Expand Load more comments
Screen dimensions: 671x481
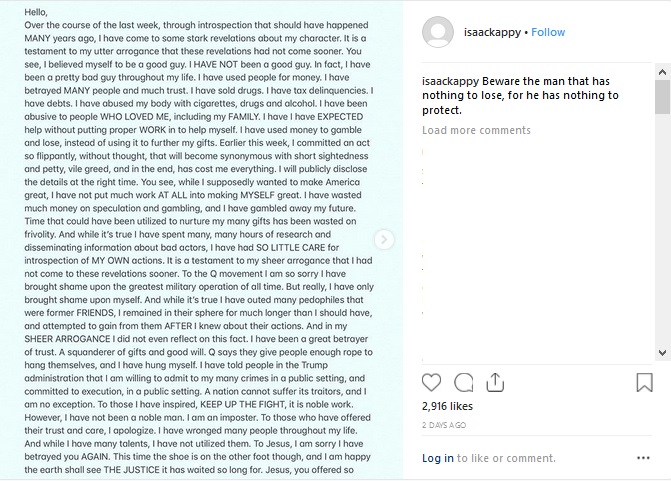click(x=476, y=130)
